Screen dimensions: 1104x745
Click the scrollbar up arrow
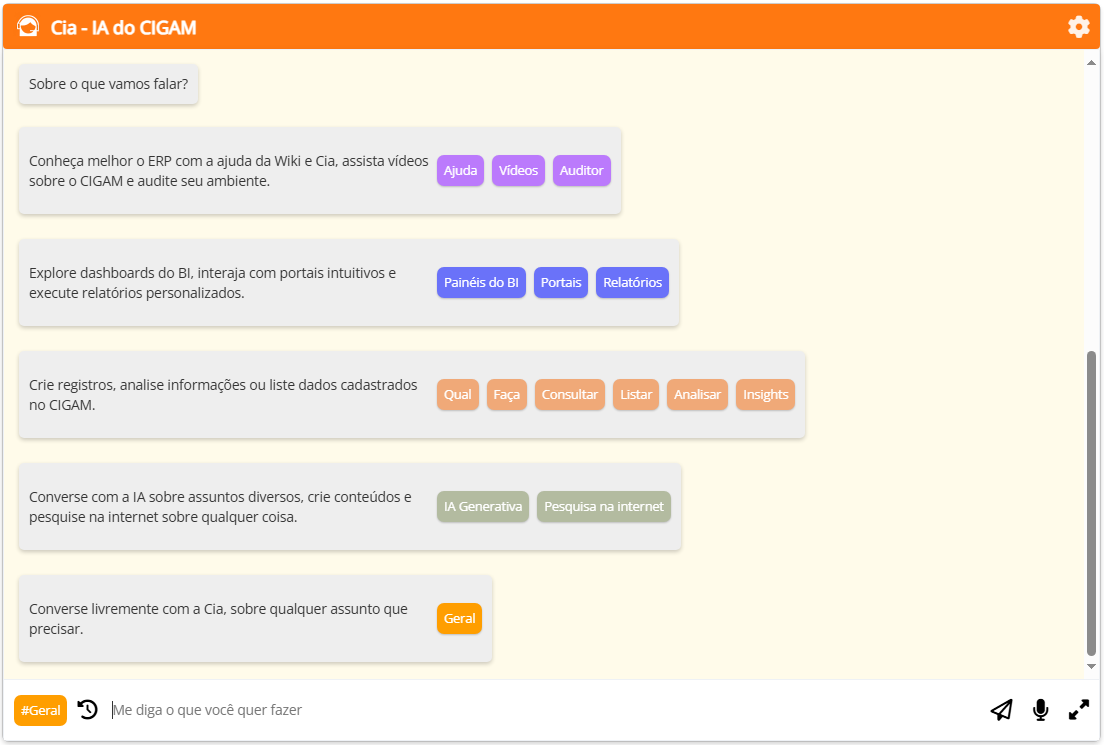(1091, 63)
